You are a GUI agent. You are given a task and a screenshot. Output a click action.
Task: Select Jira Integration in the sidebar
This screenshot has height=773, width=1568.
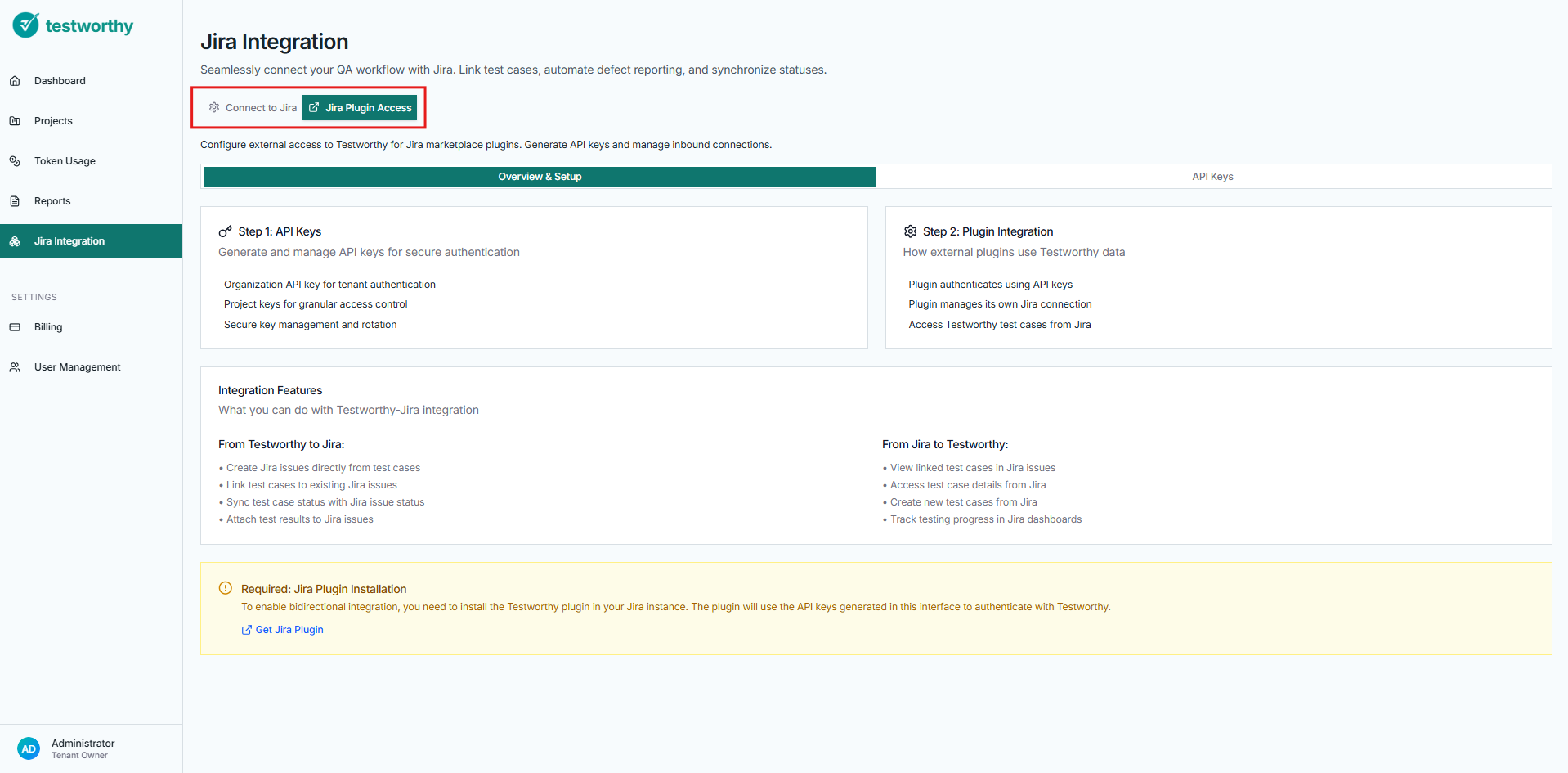click(x=91, y=241)
